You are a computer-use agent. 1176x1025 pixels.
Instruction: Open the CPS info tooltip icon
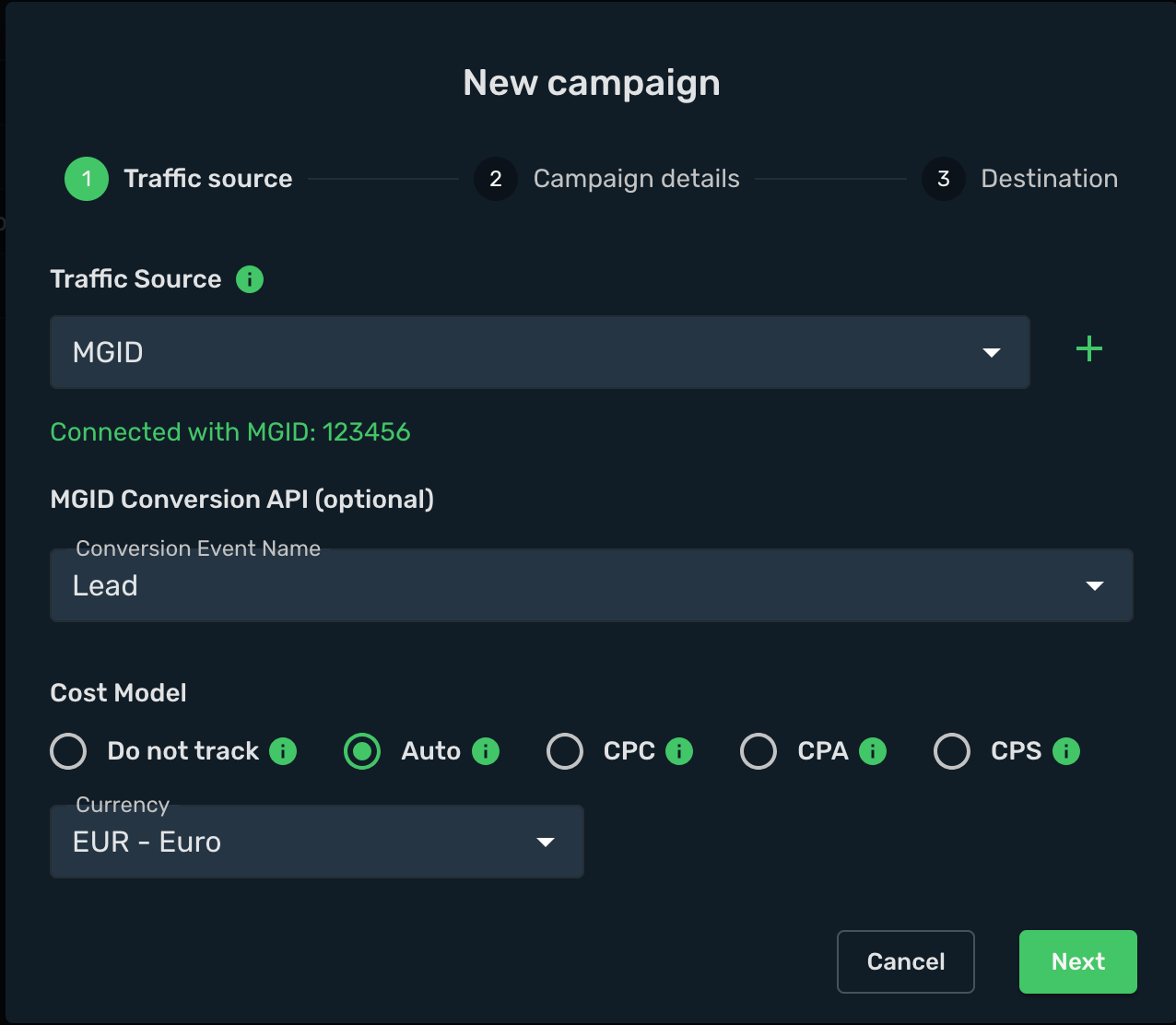1066,751
